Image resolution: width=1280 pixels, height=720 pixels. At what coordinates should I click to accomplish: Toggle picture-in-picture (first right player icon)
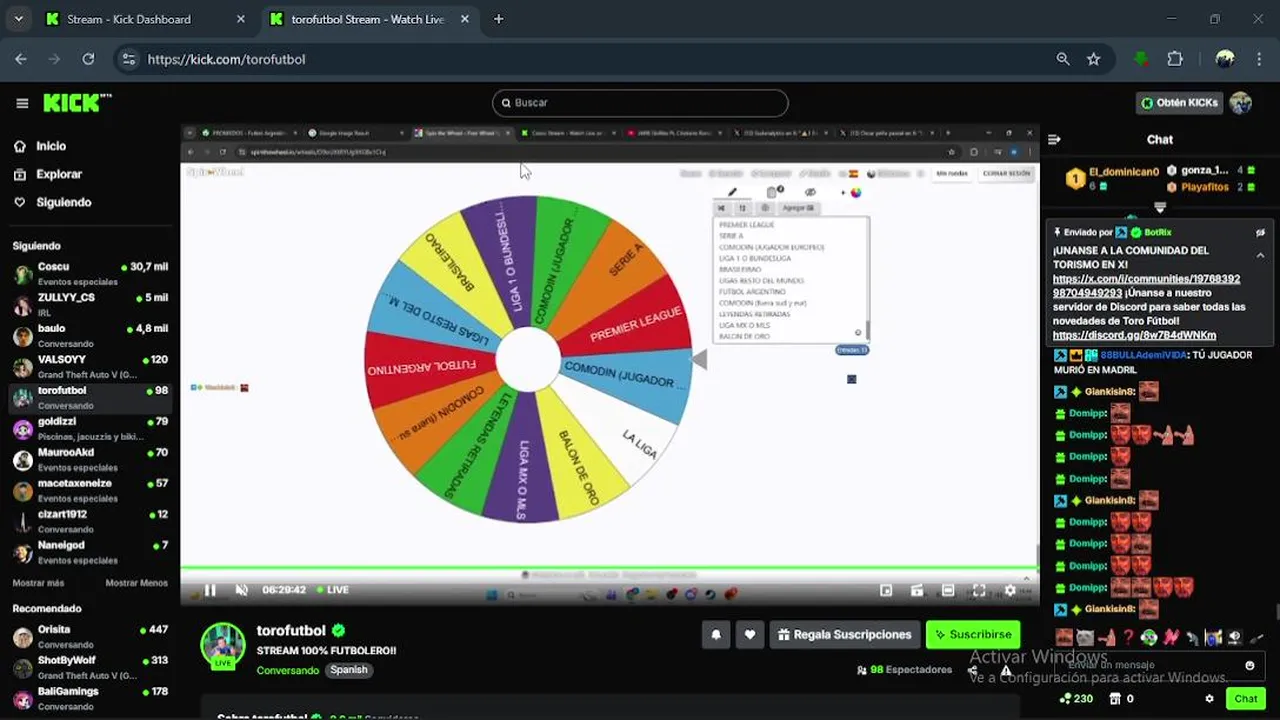click(x=886, y=590)
